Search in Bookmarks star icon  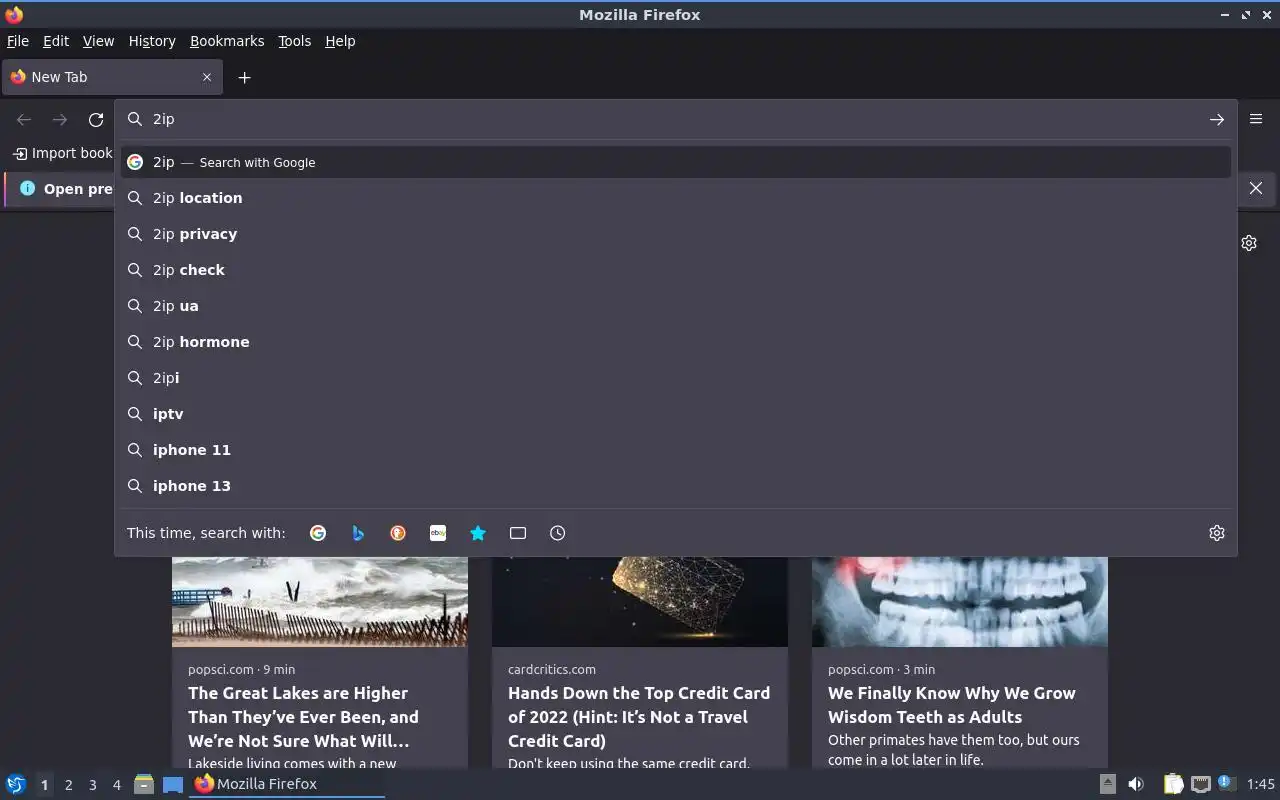point(478,533)
